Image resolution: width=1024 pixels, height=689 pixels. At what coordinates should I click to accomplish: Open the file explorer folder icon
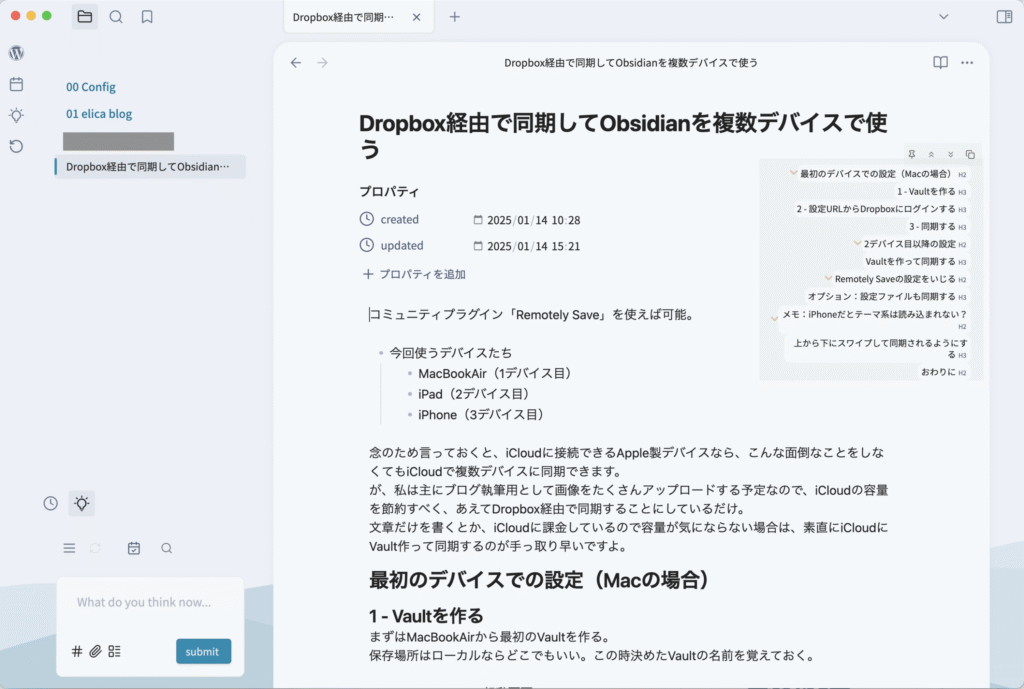84,17
